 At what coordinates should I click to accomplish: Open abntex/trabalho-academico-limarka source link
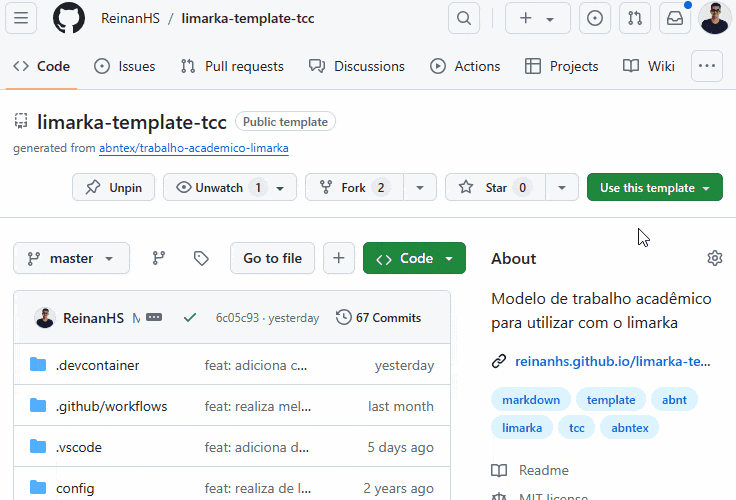194,148
